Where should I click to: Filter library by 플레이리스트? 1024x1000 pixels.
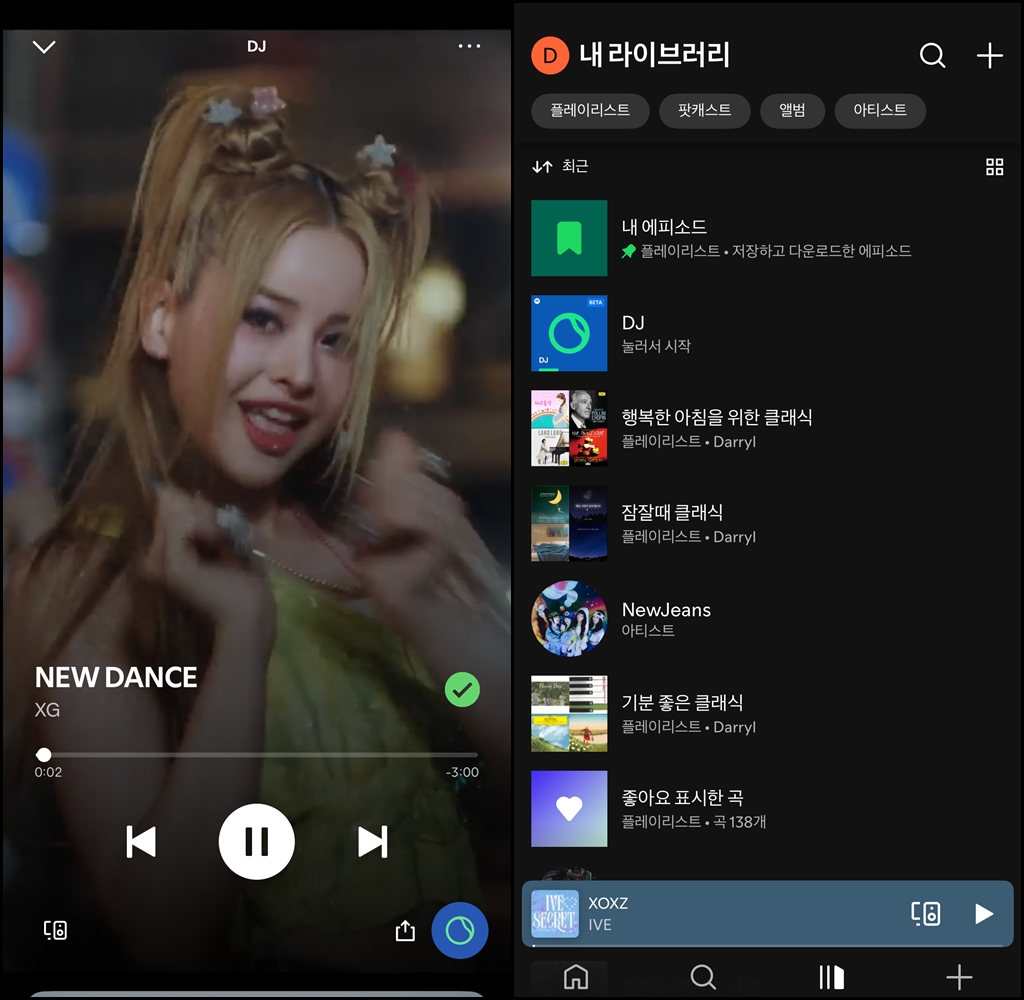coord(590,110)
